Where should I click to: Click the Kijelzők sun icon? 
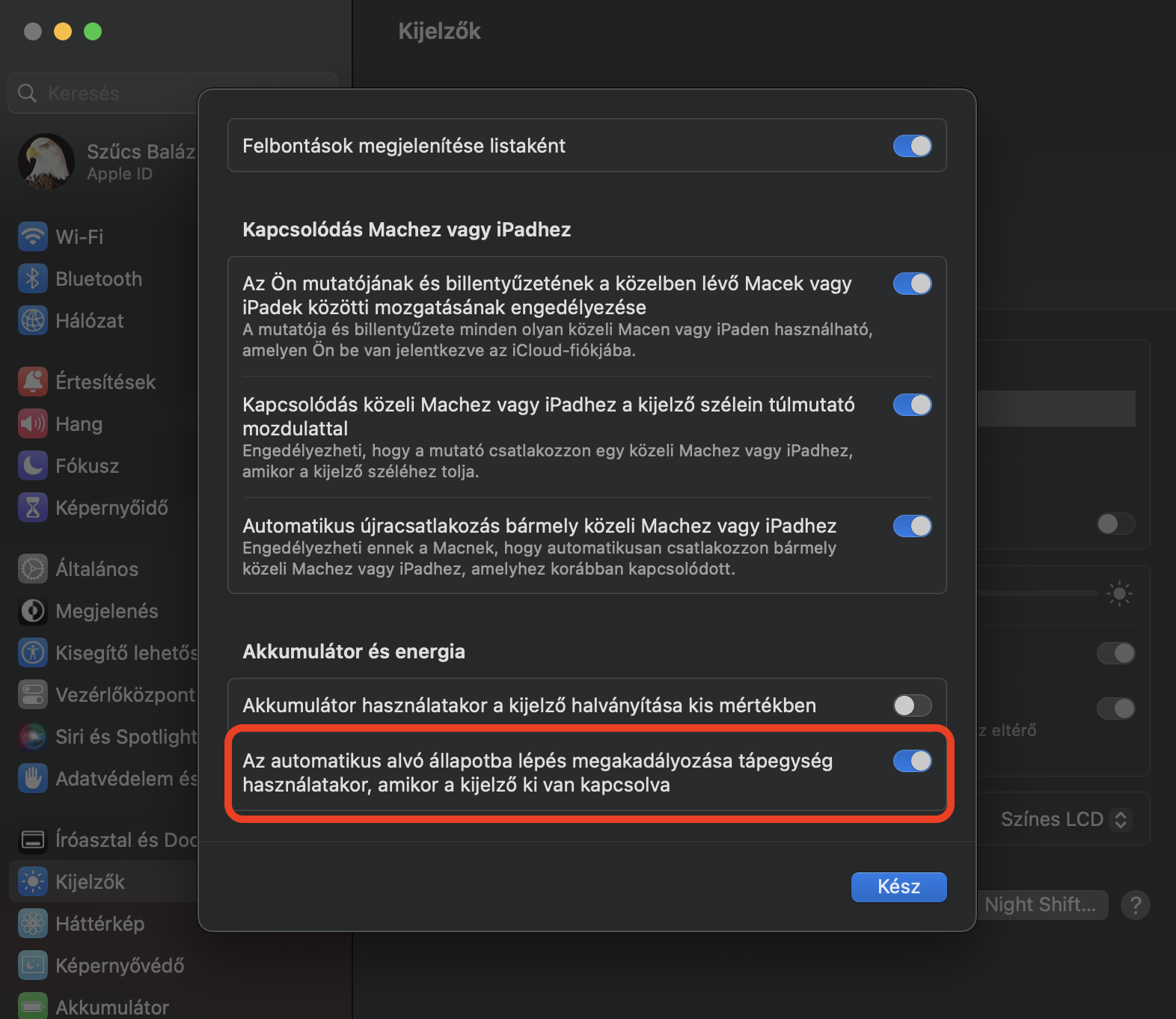[x=32, y=881]
